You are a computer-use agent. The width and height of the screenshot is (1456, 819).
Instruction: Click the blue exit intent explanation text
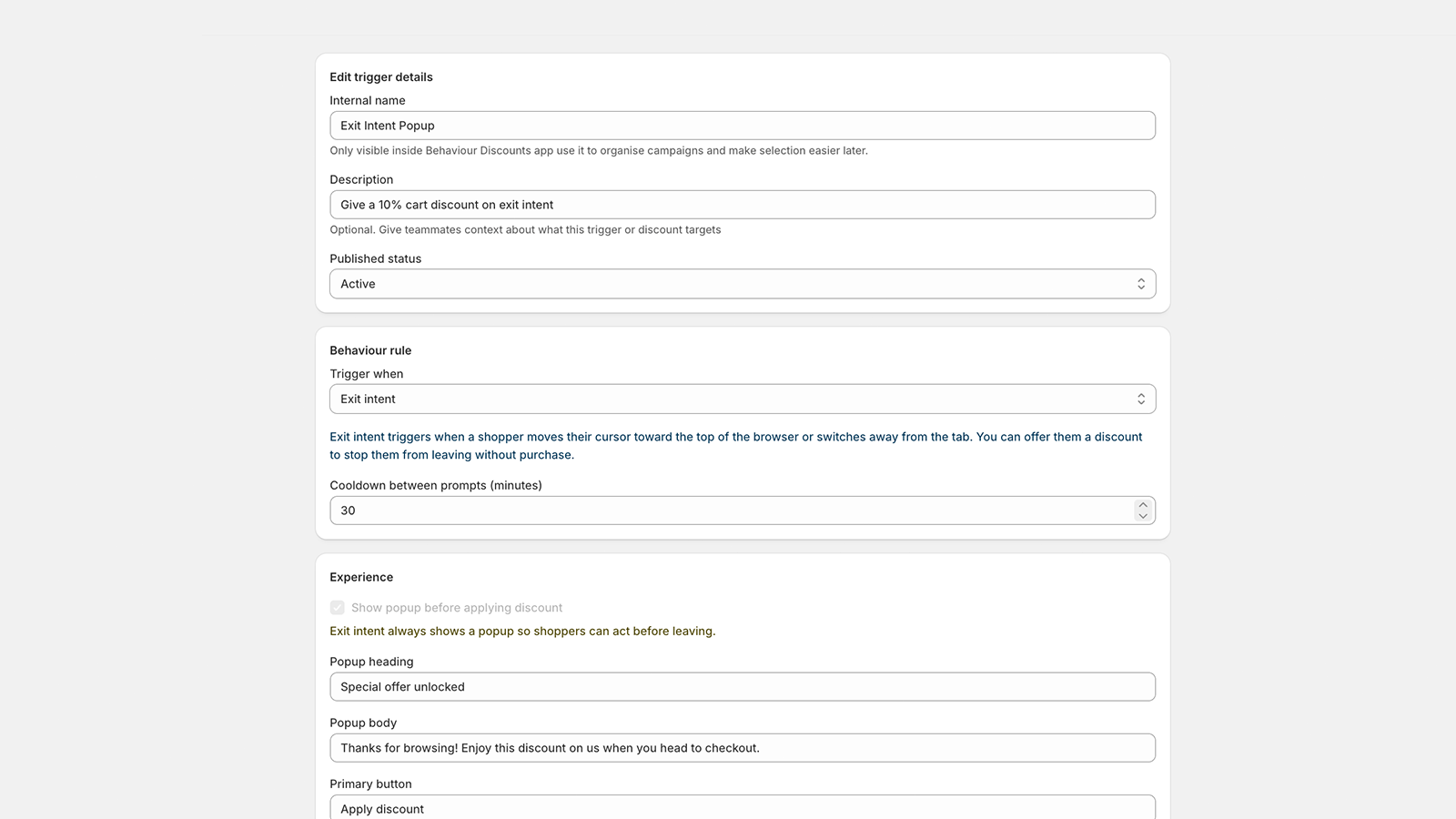tap(735, 446)
